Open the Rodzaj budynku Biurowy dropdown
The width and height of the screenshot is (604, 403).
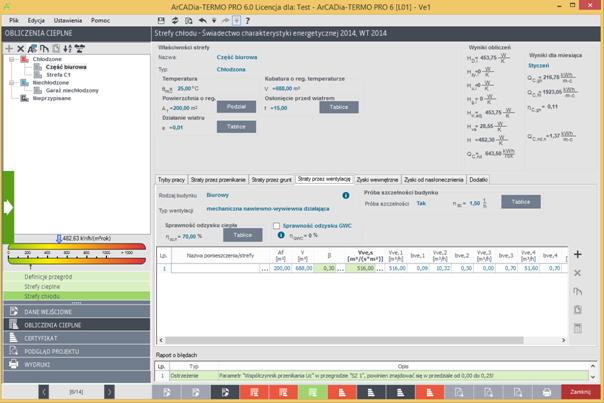tap(218, 195)
